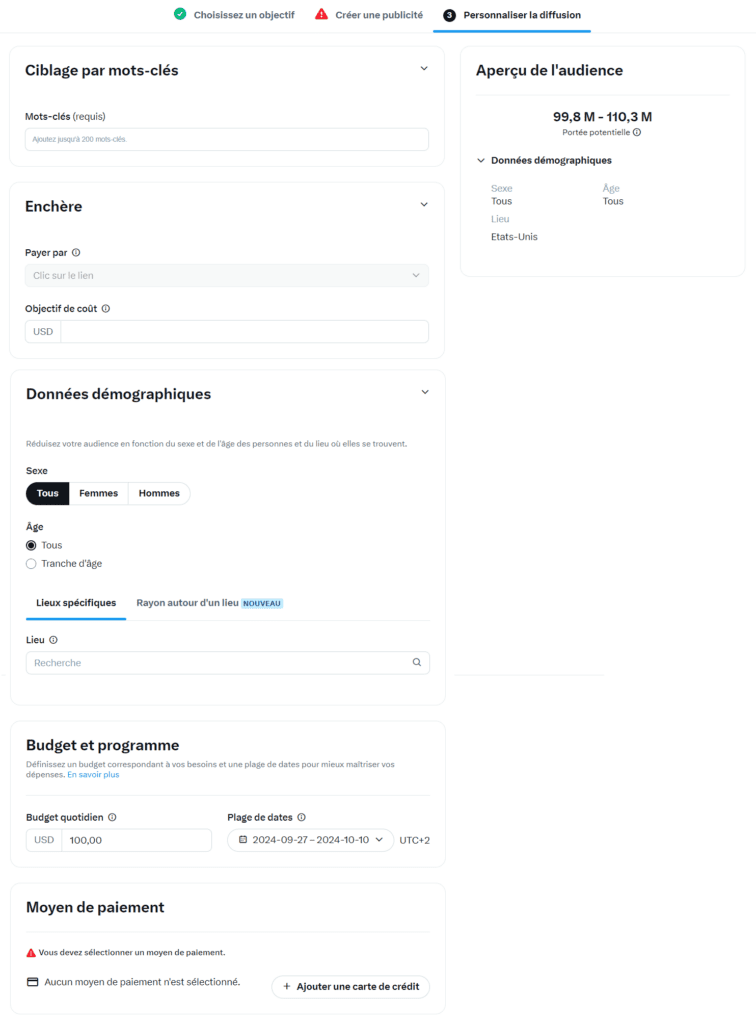The height and width of the screenshot is (1024, 756).
Task: Collapse the Enchère section chevron
Action: coord(424,204)
